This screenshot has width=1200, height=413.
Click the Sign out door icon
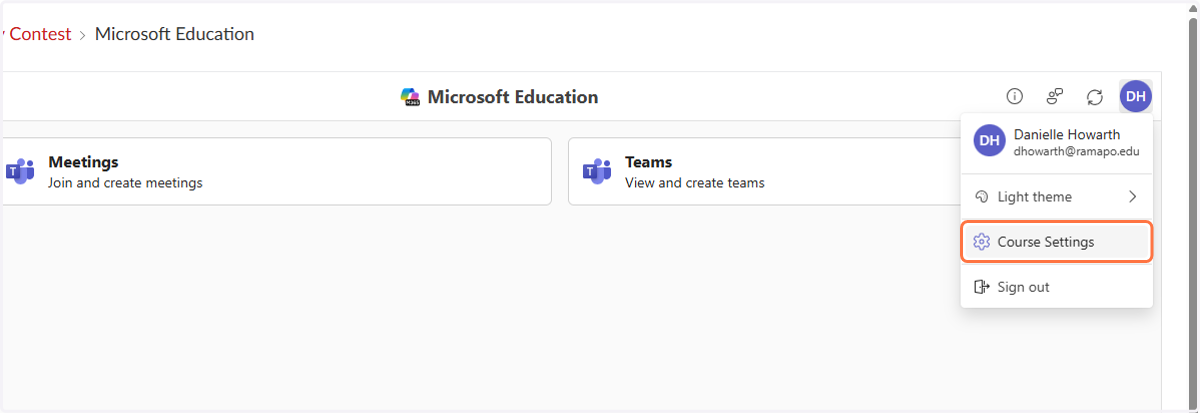pyautogui.click(x=981, y=287)
